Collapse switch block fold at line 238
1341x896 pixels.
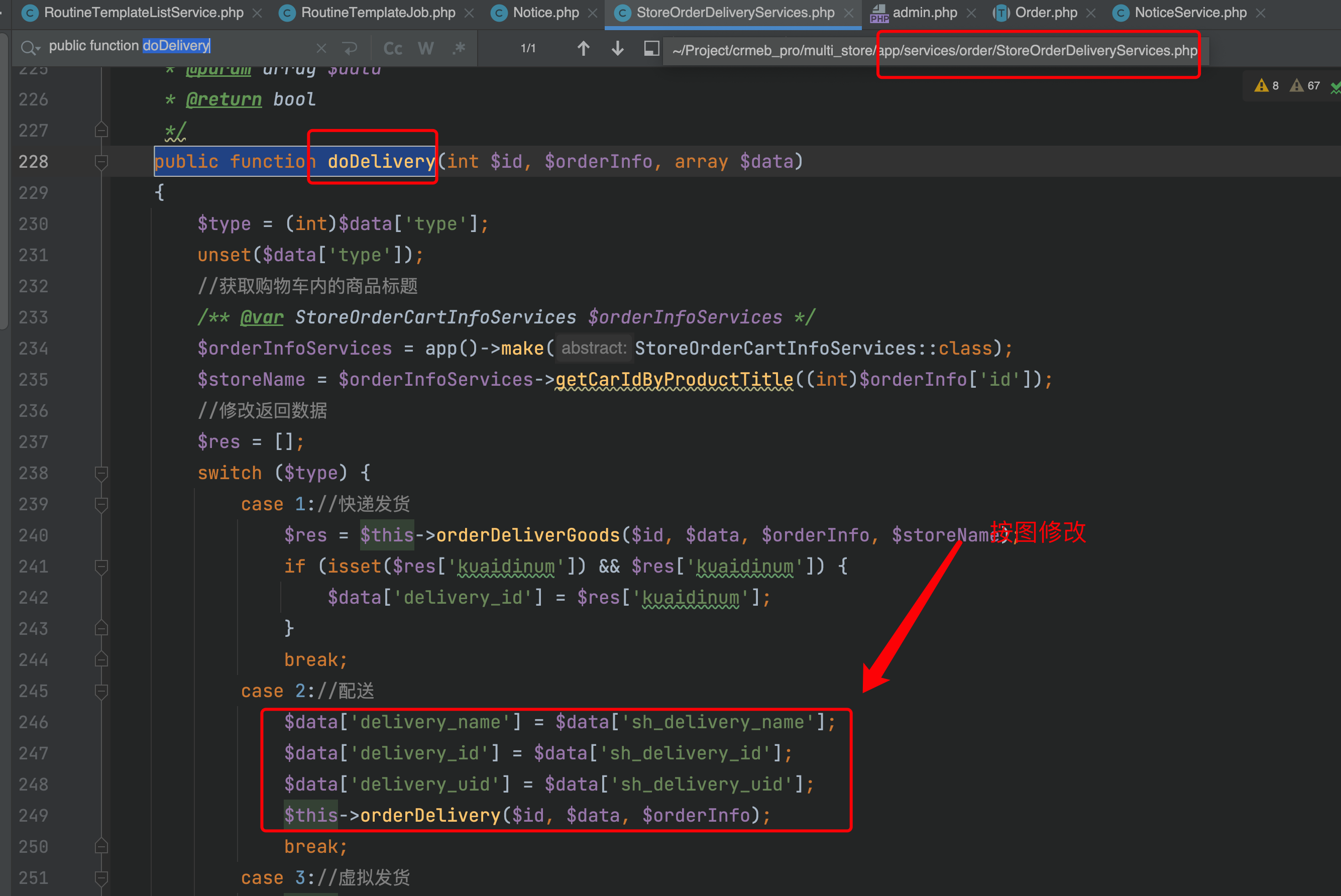click(x=101, y=473)
